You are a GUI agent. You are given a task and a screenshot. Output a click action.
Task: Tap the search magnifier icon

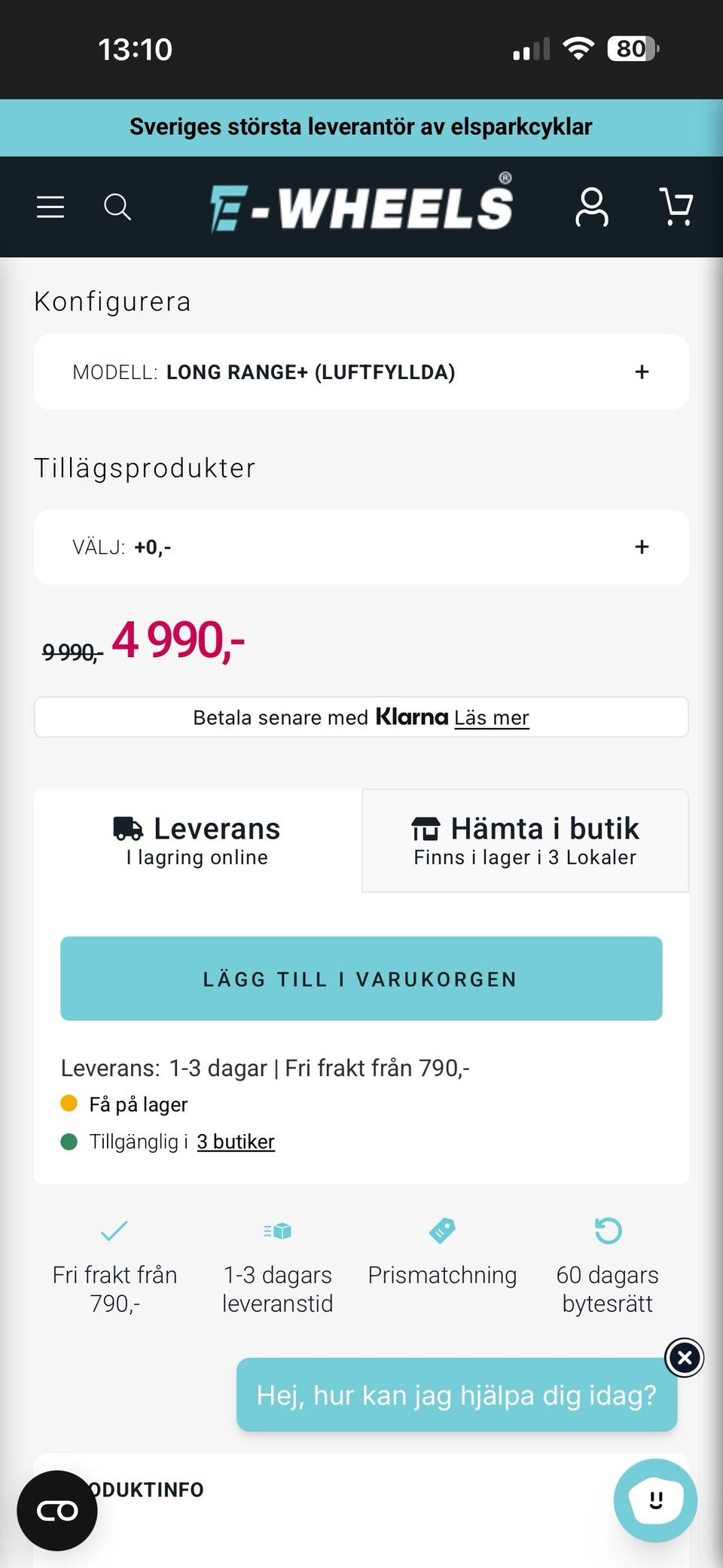point(117,206)
